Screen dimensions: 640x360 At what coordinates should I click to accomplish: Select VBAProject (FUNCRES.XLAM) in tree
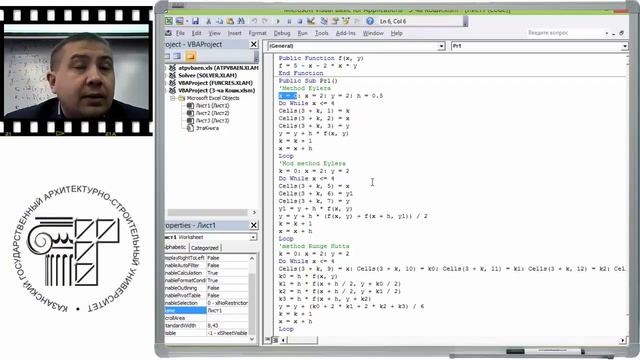pyautogui.click(x=216, y=83)
